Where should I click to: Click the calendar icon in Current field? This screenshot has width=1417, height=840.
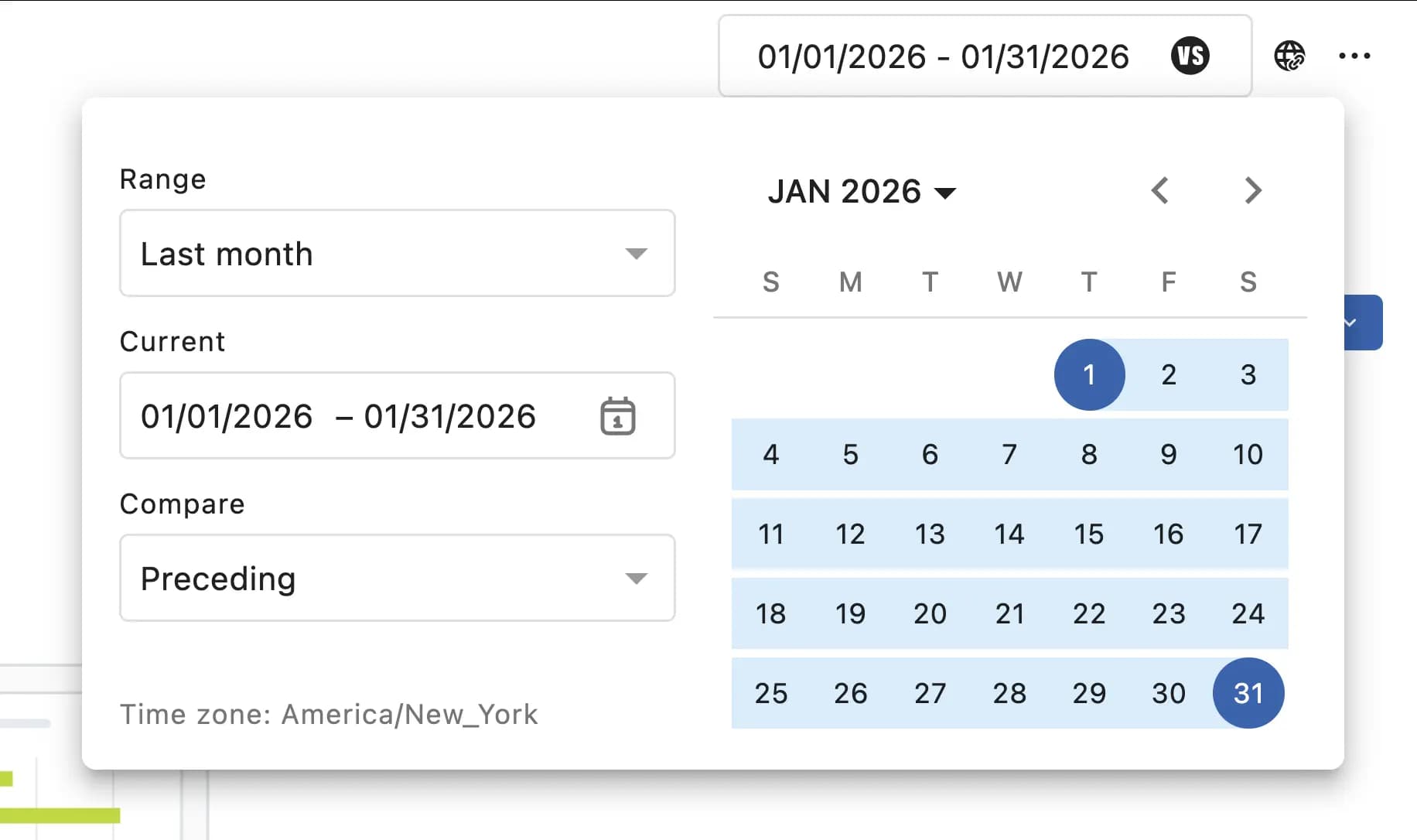click(x=617, y=416)
